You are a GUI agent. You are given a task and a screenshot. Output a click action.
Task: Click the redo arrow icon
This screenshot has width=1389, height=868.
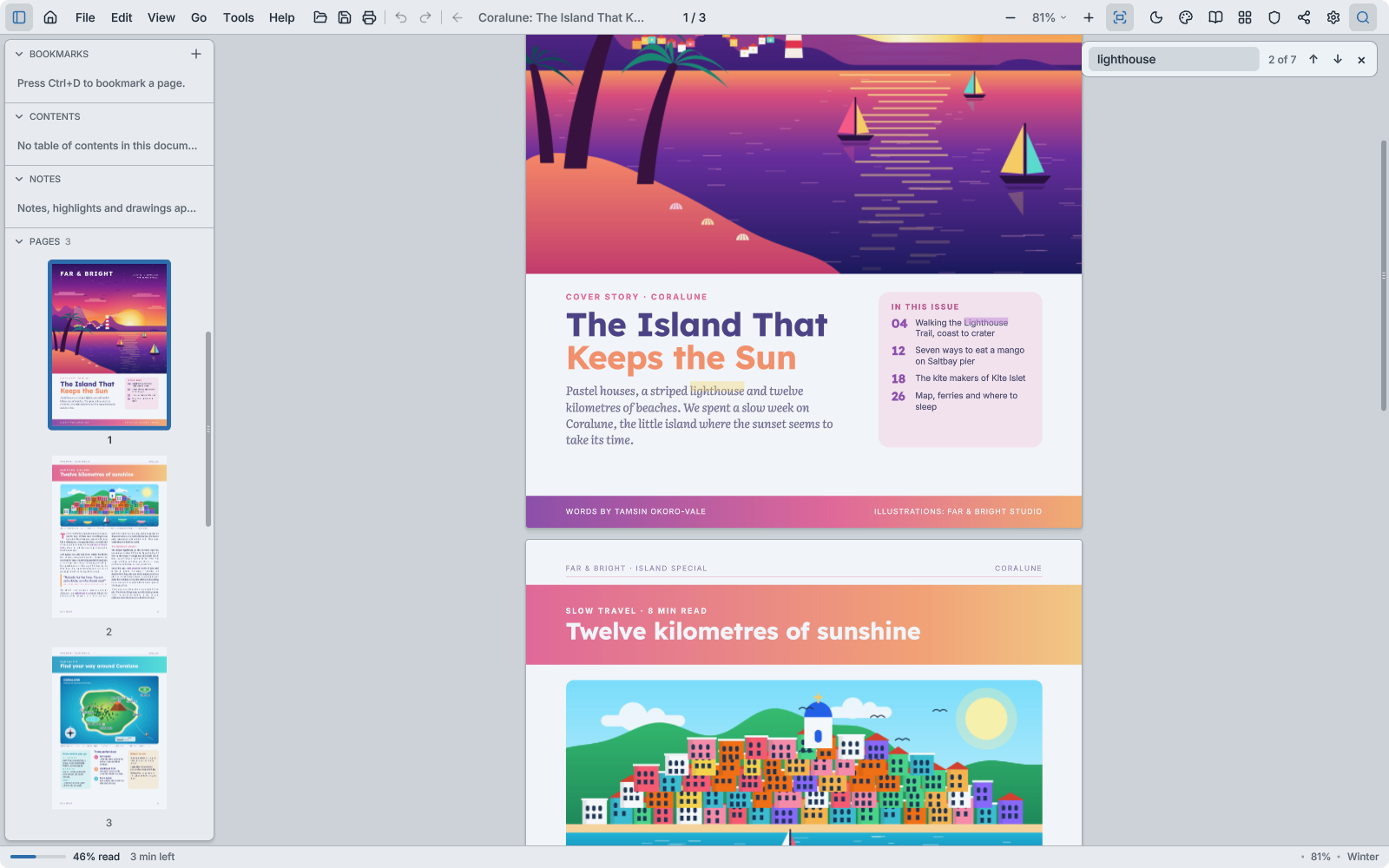point(425,17)
